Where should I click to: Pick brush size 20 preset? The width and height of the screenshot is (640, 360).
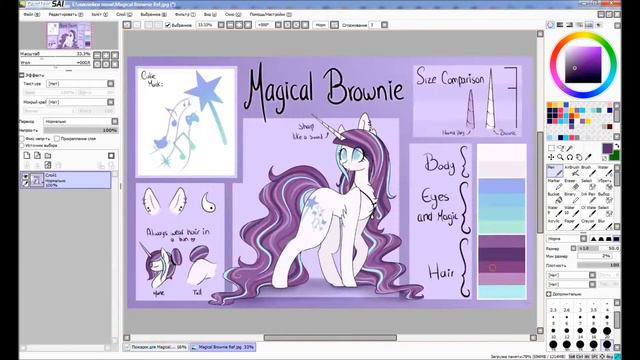(607, 331)
